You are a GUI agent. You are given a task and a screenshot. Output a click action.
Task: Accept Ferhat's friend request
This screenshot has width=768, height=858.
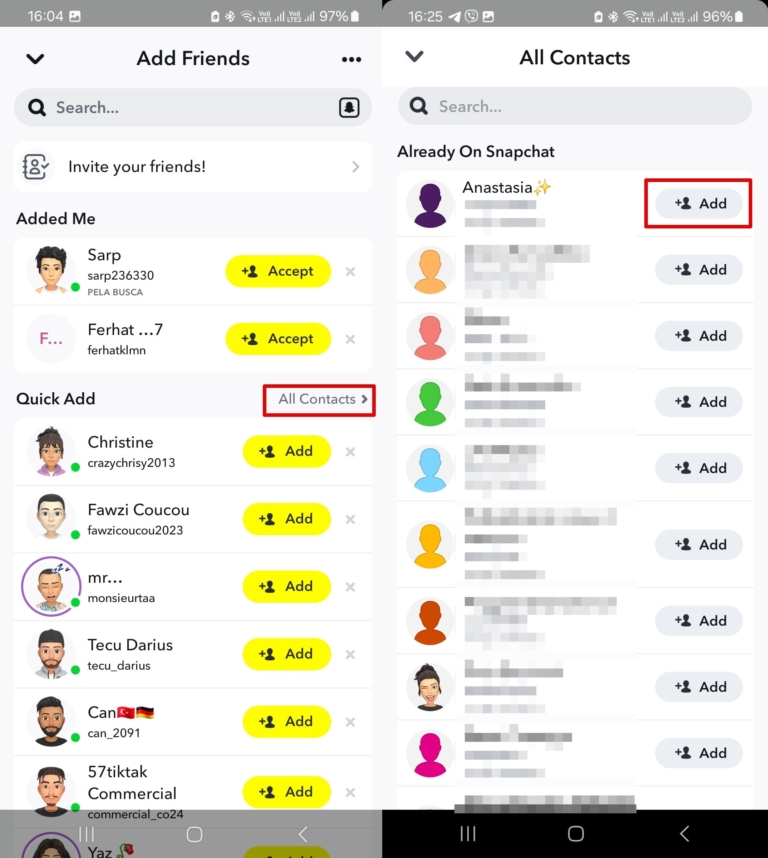tap(278, 338)
